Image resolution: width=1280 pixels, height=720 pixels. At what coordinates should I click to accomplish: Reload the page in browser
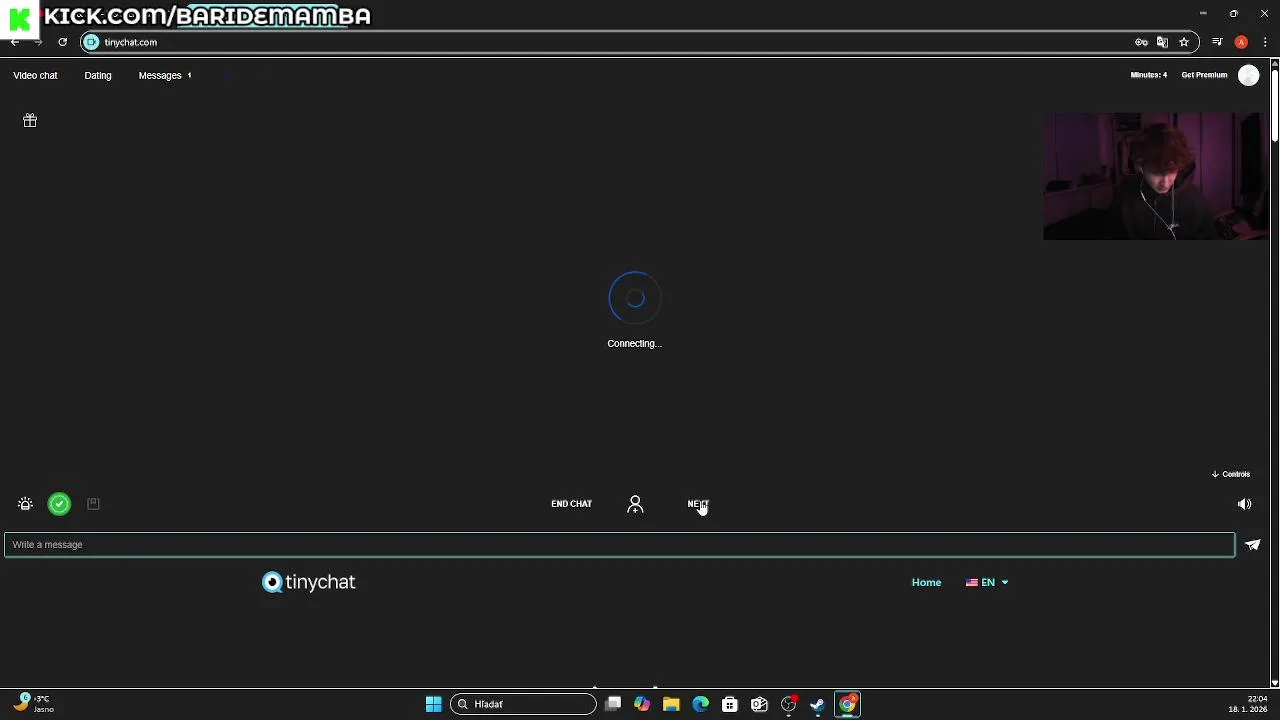62,42
